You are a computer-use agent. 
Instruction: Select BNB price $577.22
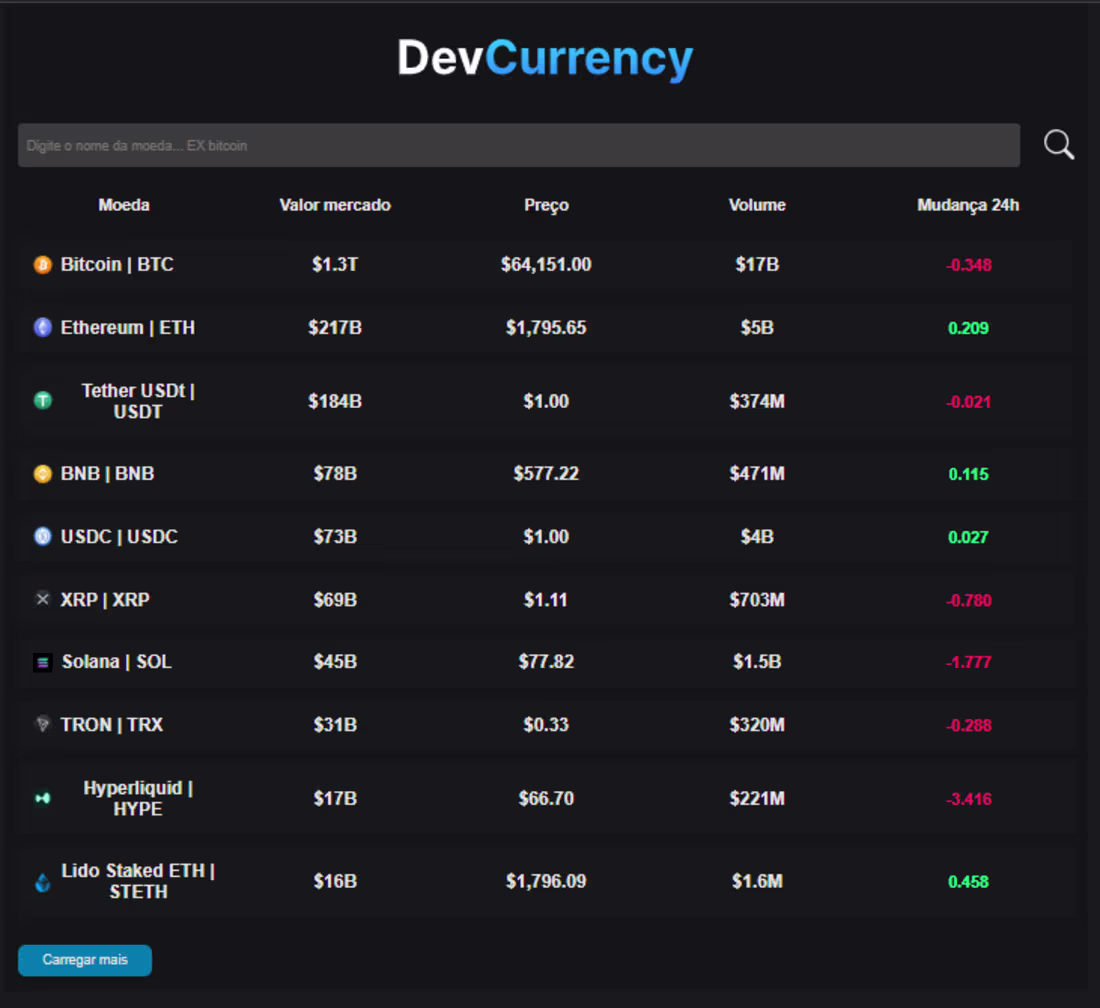(x=546, y=473)
